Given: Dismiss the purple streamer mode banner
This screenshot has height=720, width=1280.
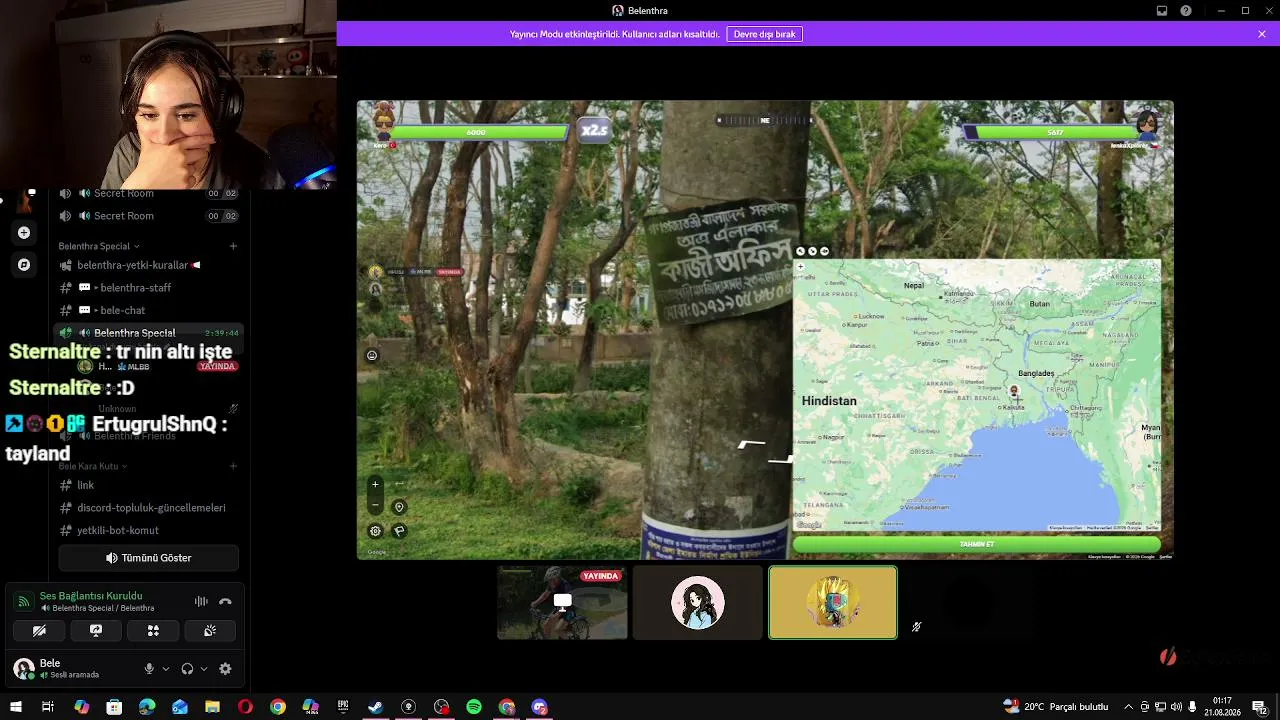Looking at the screenshot, I should click(x=1262, y=34).
